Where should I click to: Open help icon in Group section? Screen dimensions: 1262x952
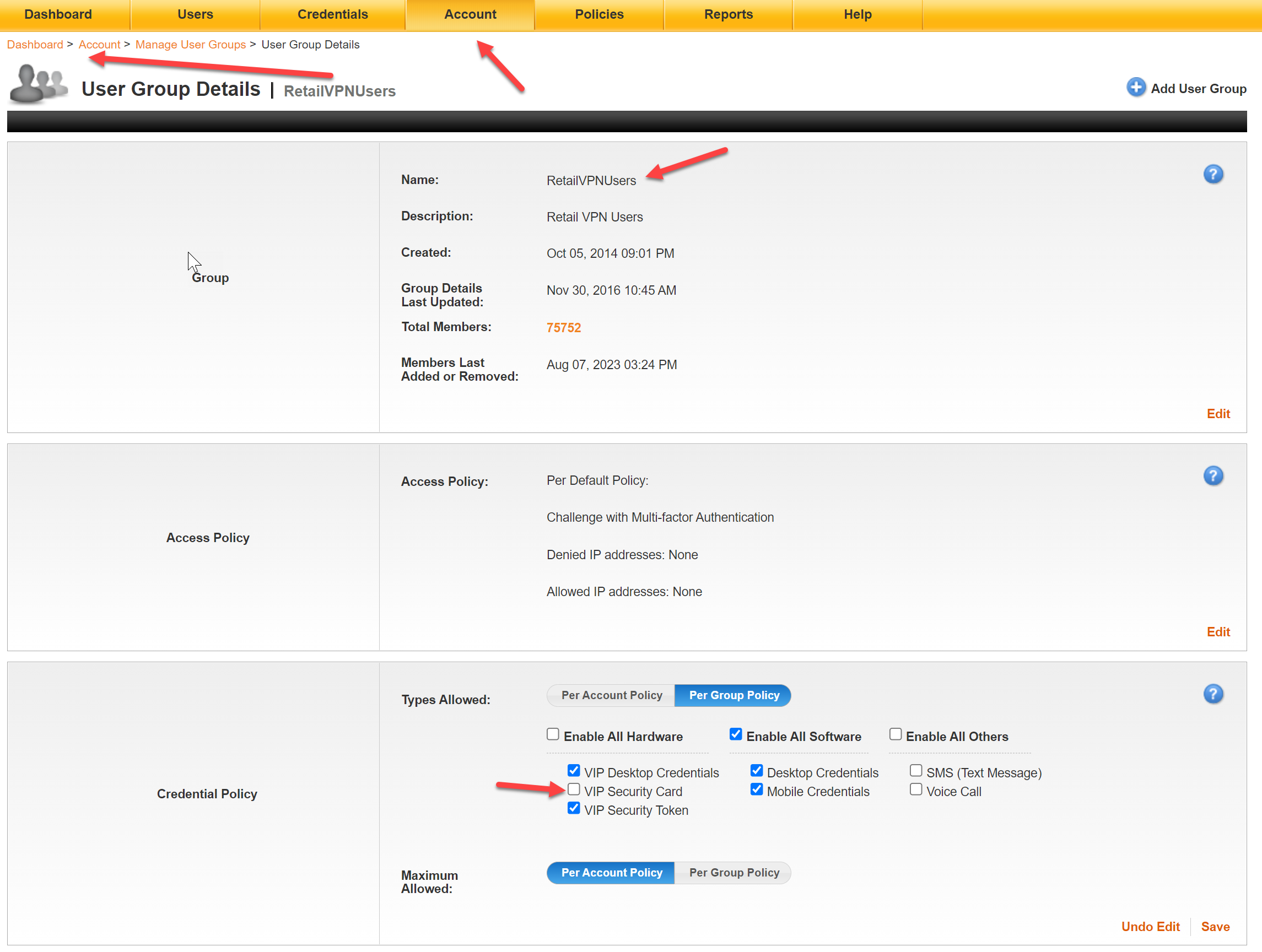[1212, 174]
